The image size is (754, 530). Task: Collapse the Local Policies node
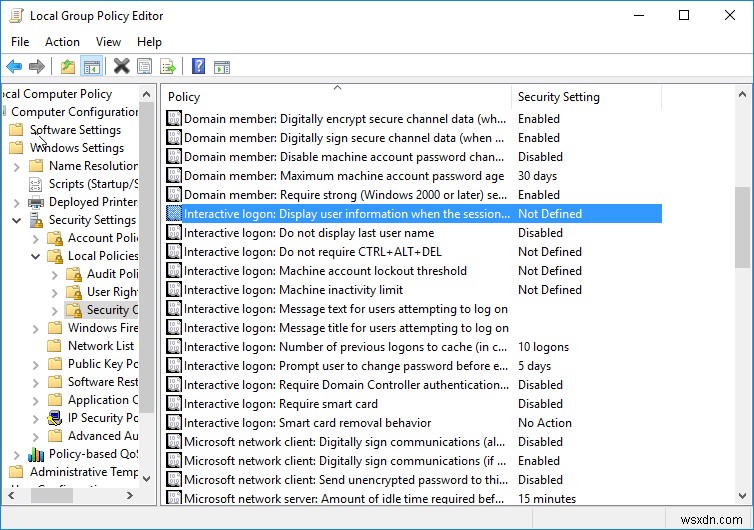(36, 256)
